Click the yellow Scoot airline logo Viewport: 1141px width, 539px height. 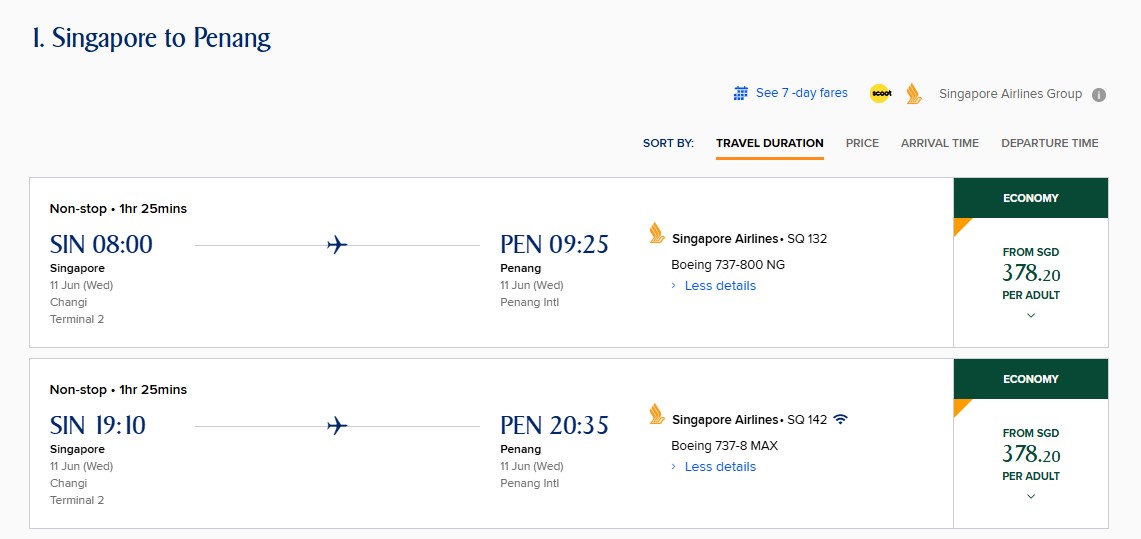pos(880,94)
